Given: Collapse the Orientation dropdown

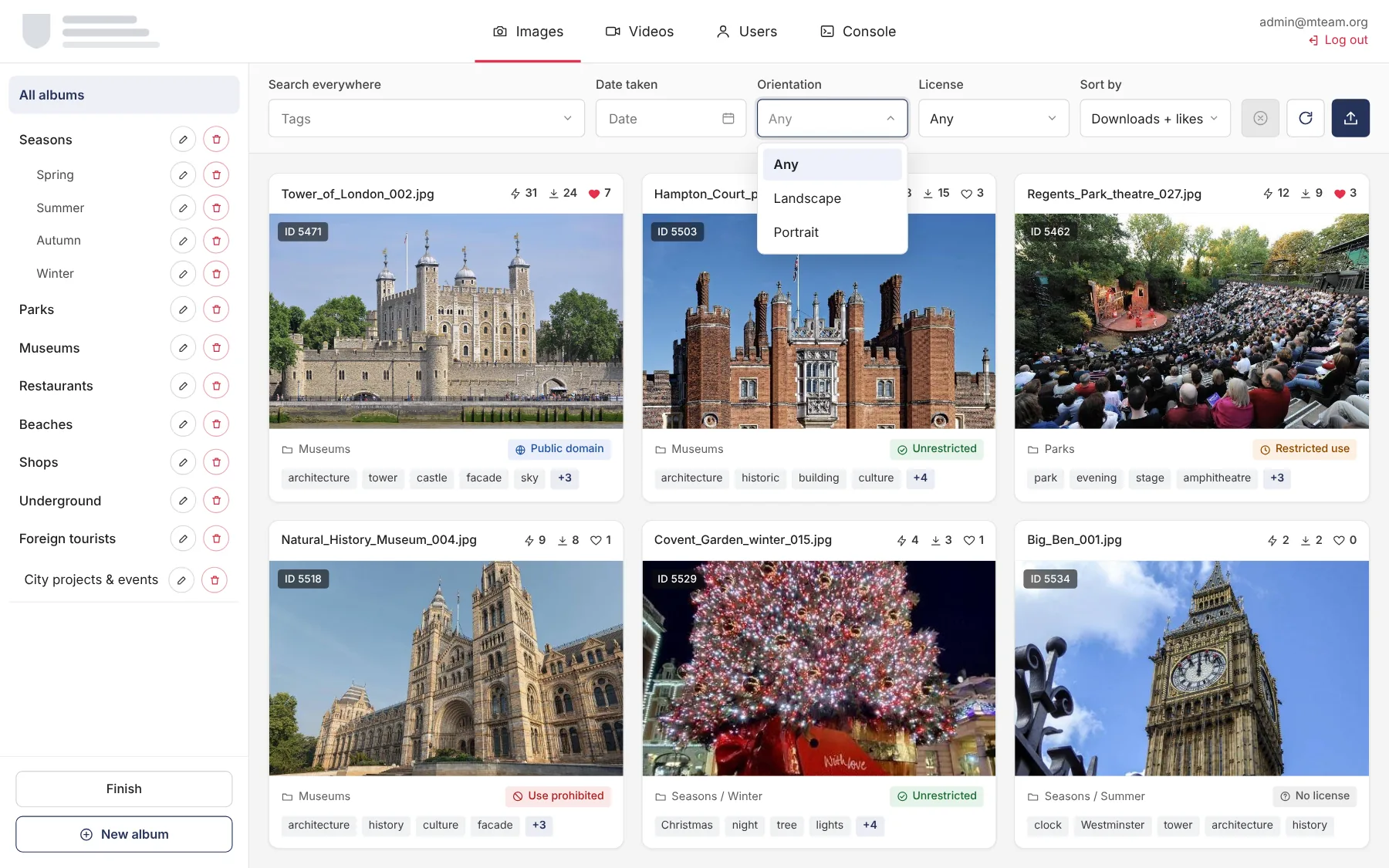Looking at the screenshot, I should point(832,118).
